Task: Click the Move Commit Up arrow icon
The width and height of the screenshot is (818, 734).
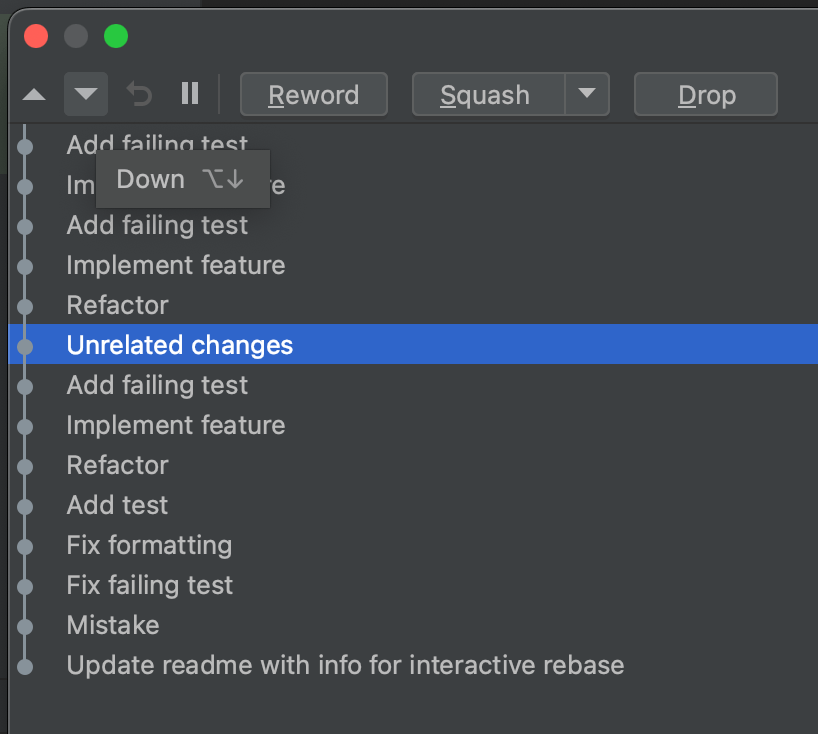Action: pos(34,94)
